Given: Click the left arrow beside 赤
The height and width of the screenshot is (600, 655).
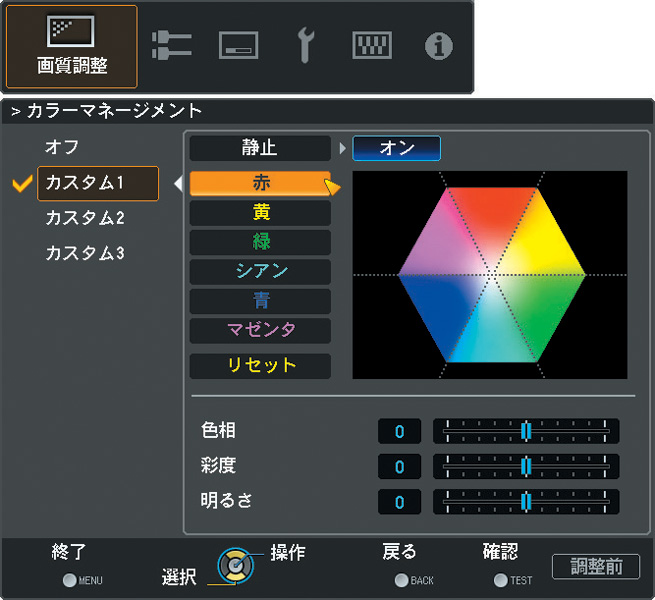Looking at the screenshot, I should [x=178, y=183].
